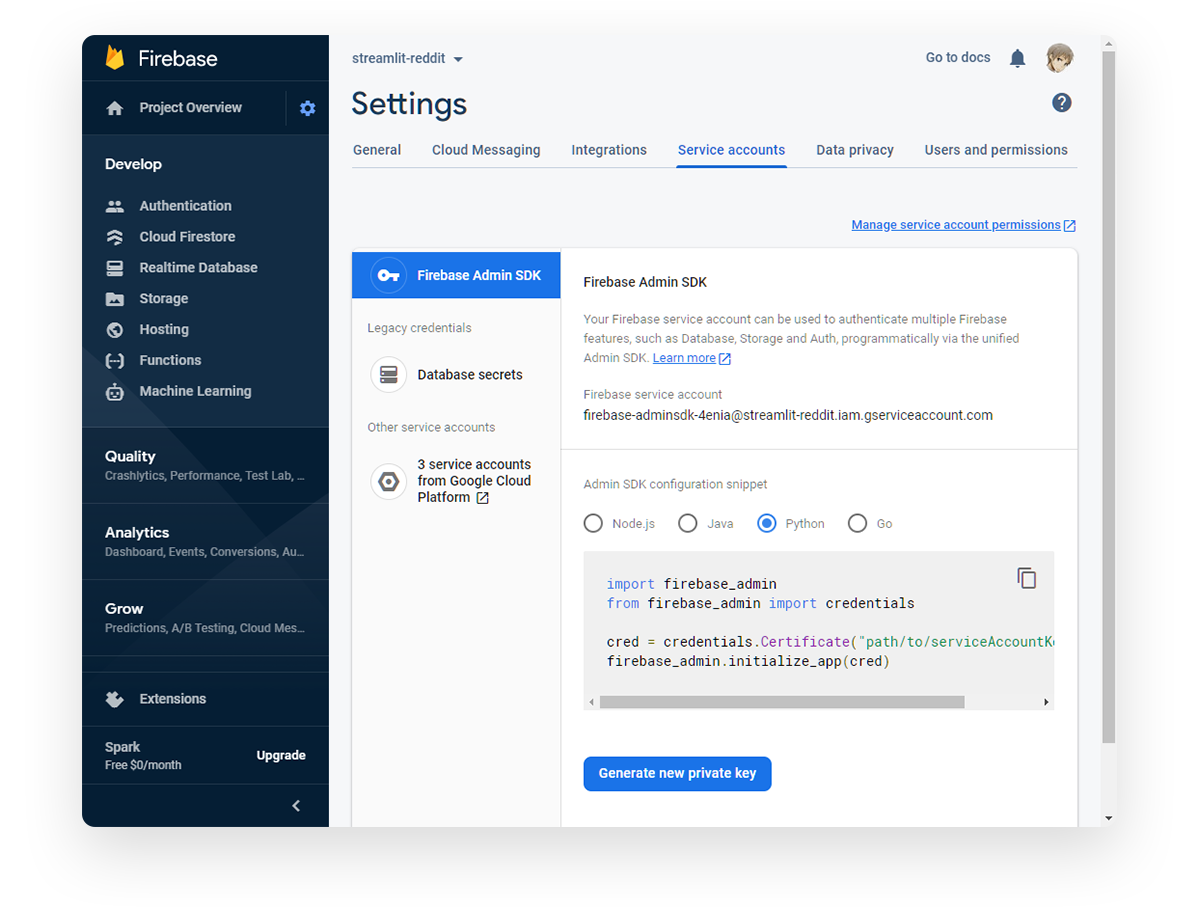Click the Project Overview label
1200x910 pixels.
(191, 108)
